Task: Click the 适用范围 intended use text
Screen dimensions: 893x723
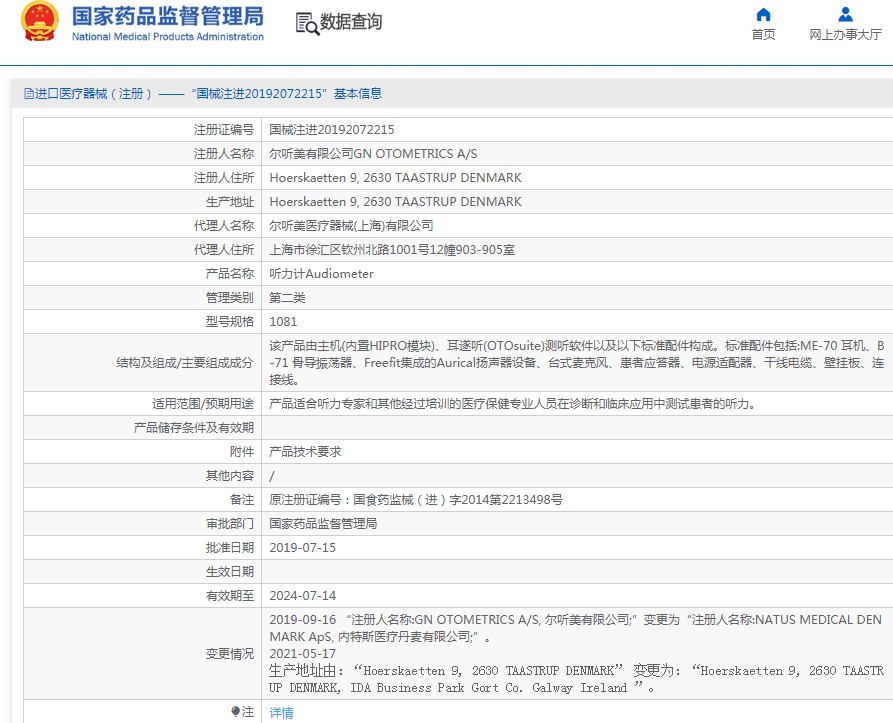Action: (512, 404)
